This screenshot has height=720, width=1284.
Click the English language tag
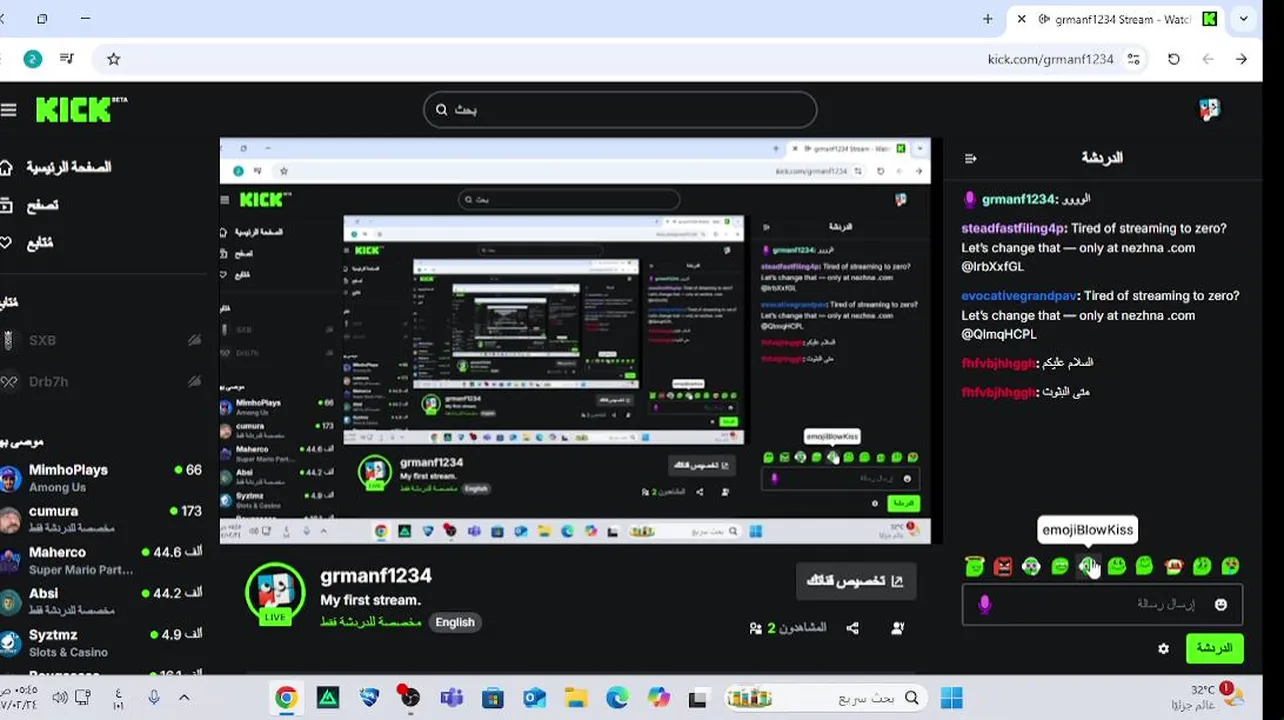(455, 622)
